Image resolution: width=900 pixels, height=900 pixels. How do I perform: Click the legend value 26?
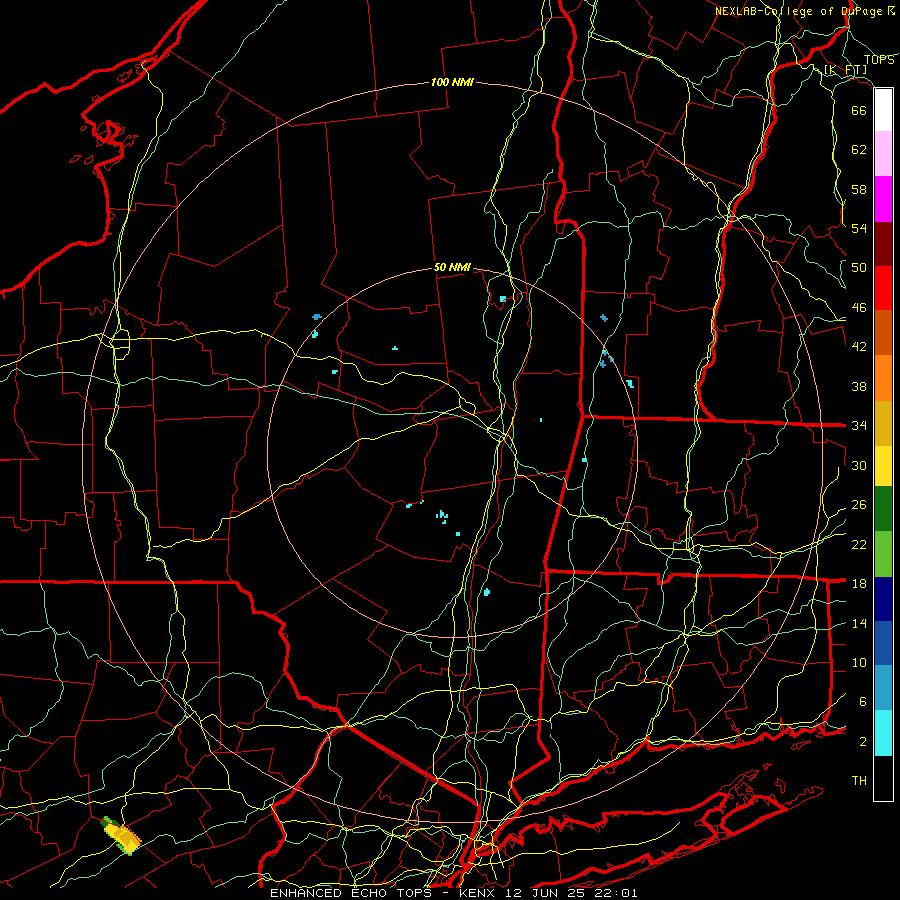(859, 505)
